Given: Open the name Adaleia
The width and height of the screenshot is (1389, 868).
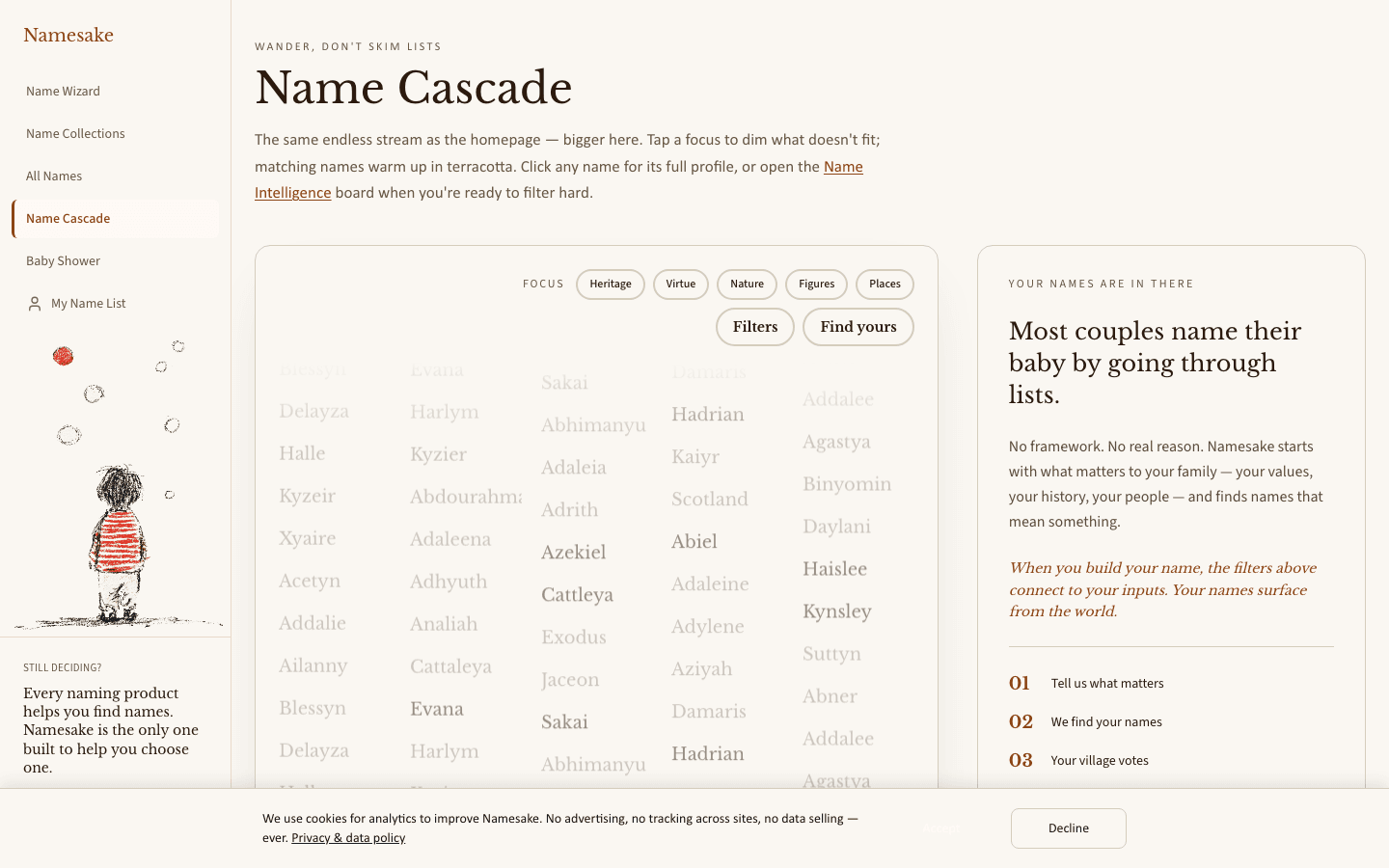Looking at the screenshot, I should point(574,468).
